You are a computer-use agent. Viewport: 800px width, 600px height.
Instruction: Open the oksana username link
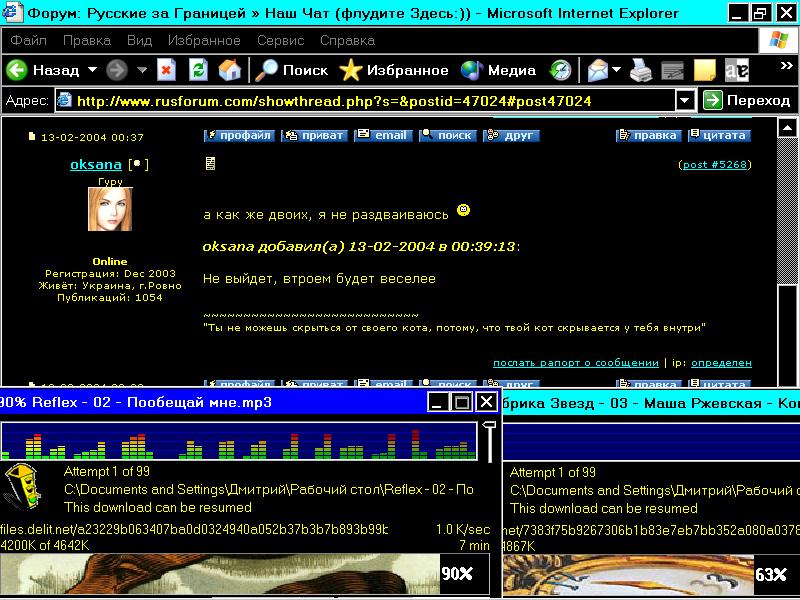[96, 164]
